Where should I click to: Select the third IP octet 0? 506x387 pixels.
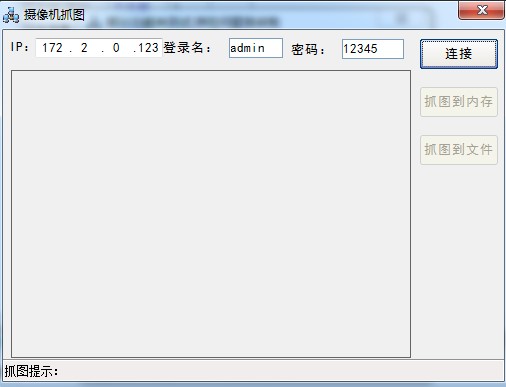[116, 48]
